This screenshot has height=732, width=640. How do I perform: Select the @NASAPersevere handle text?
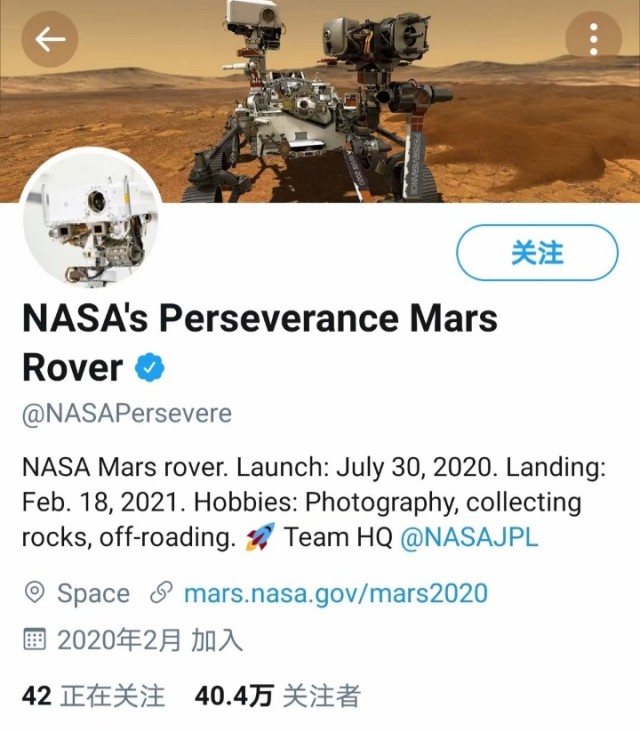point(127,413)
